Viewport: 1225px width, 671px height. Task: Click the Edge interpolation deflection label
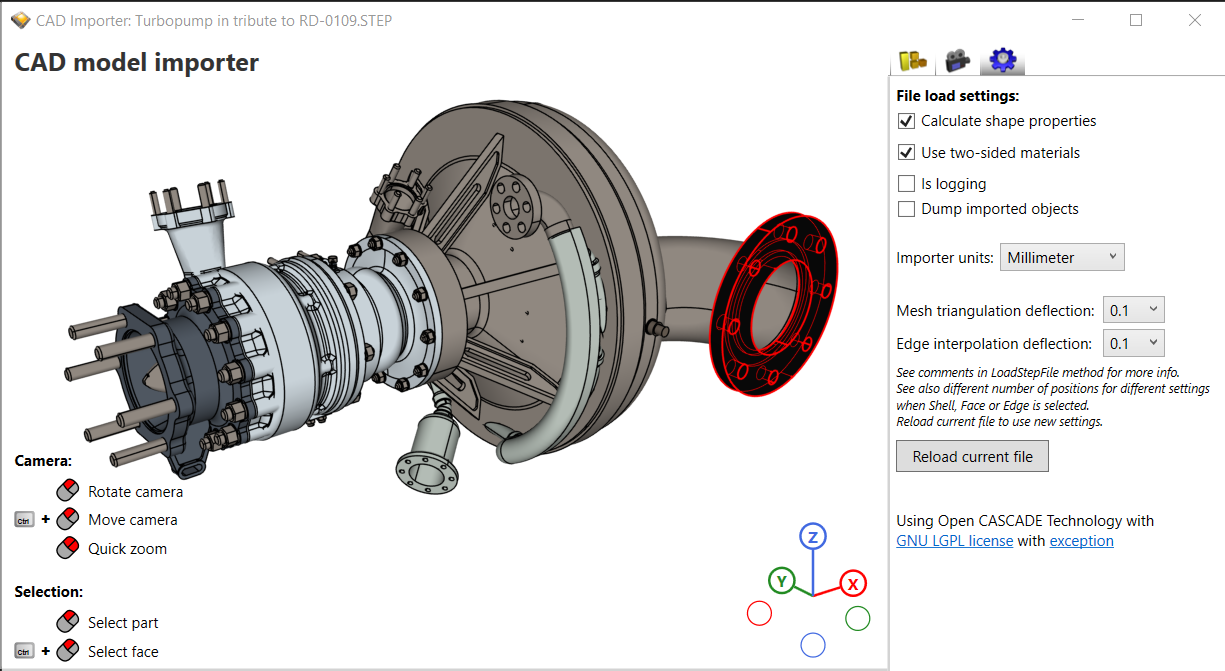coord(994,344)
